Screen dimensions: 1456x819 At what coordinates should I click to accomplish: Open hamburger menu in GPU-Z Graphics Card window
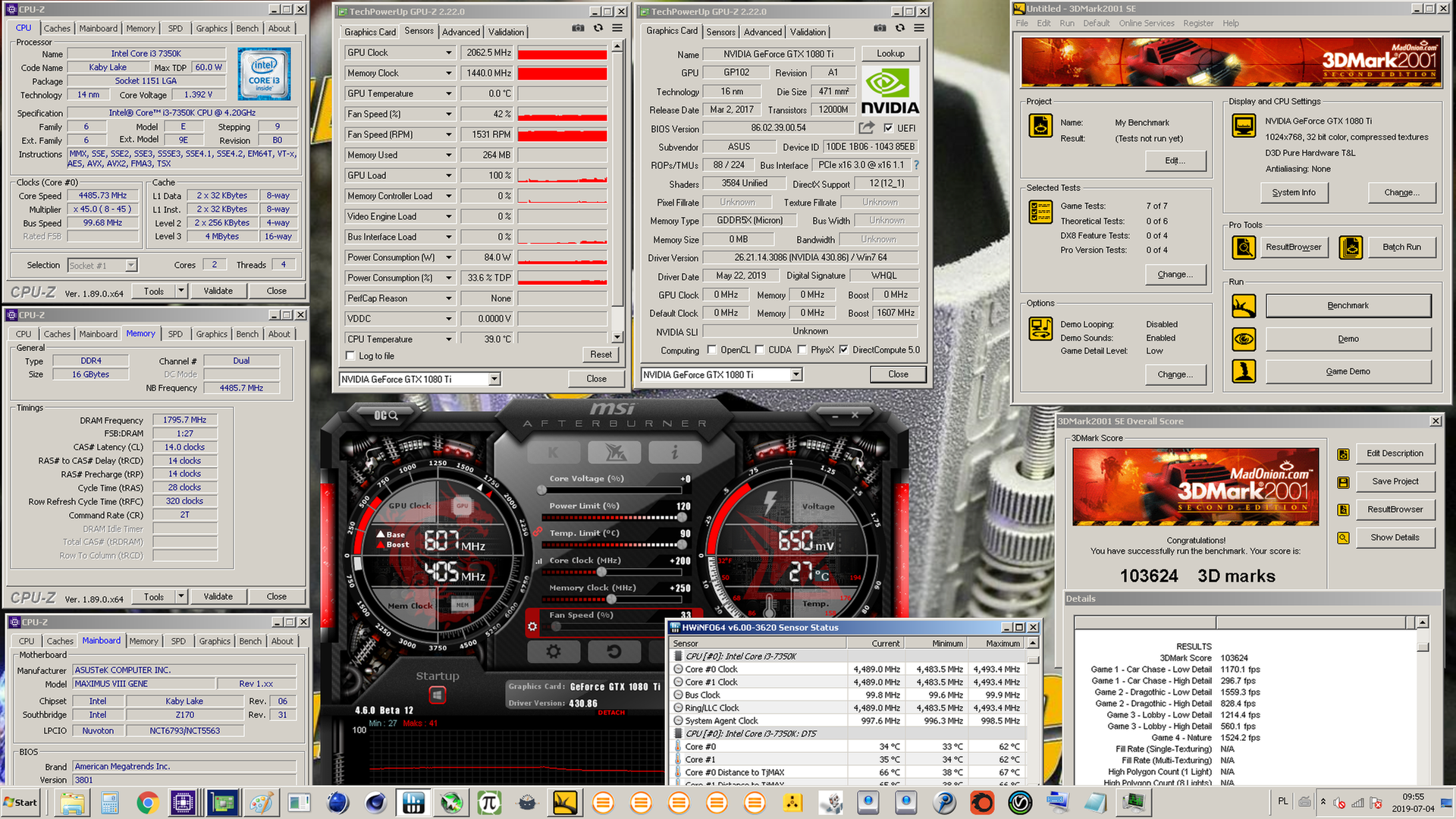(919, 28)
